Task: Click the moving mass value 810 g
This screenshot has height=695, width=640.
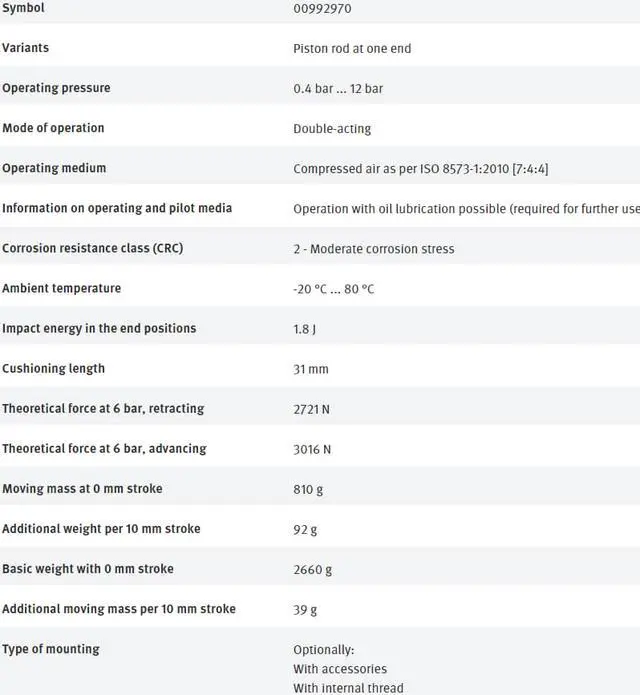Action: [x=308, y=489]
